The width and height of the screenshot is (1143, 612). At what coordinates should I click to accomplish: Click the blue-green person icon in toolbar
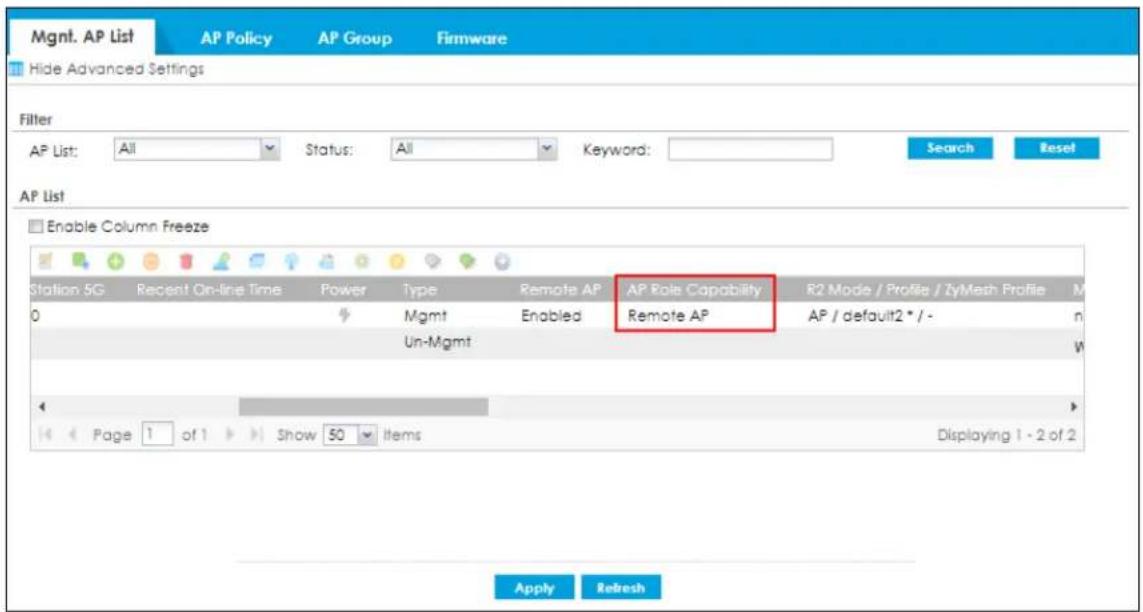tap(220, 262)
